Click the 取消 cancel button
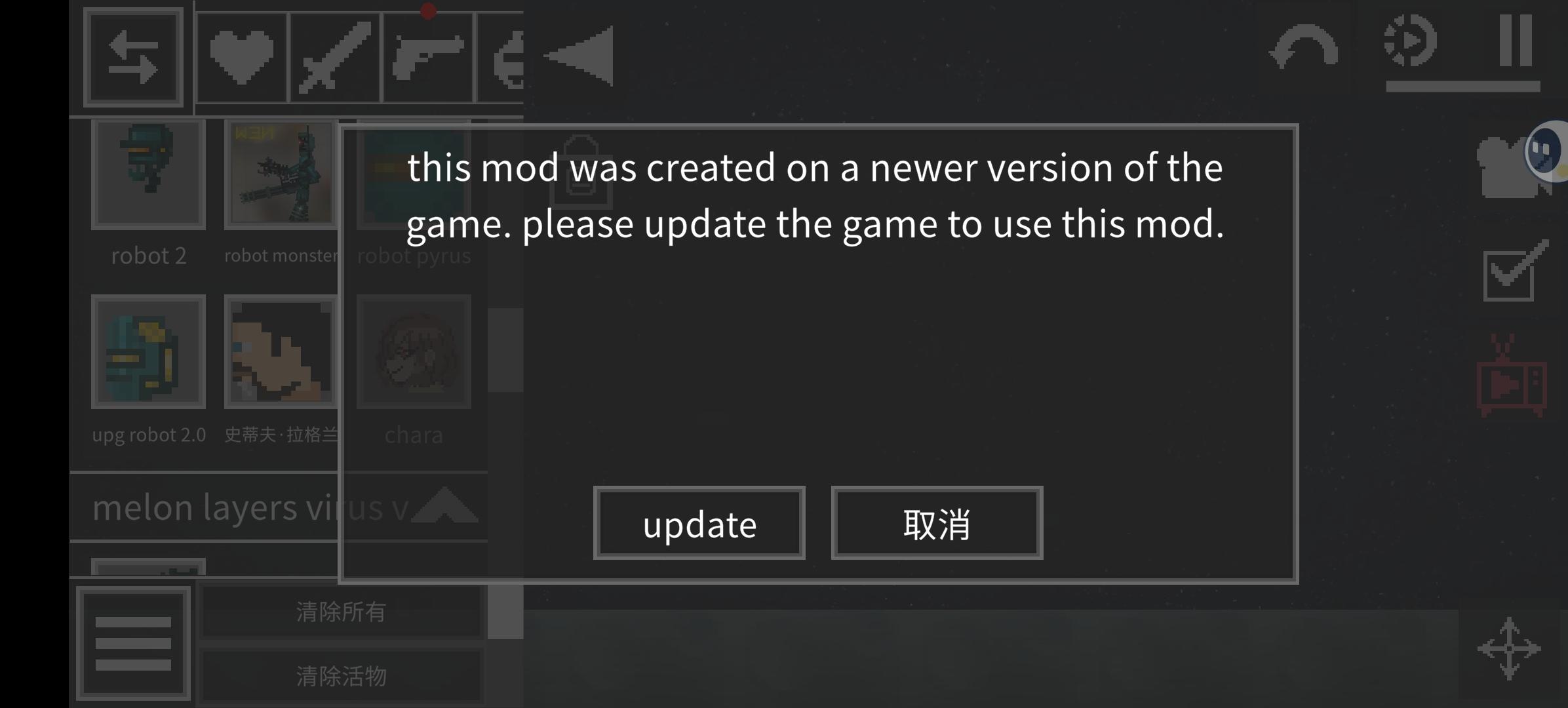The image size is (1568, 708). [x=937, y=523]
